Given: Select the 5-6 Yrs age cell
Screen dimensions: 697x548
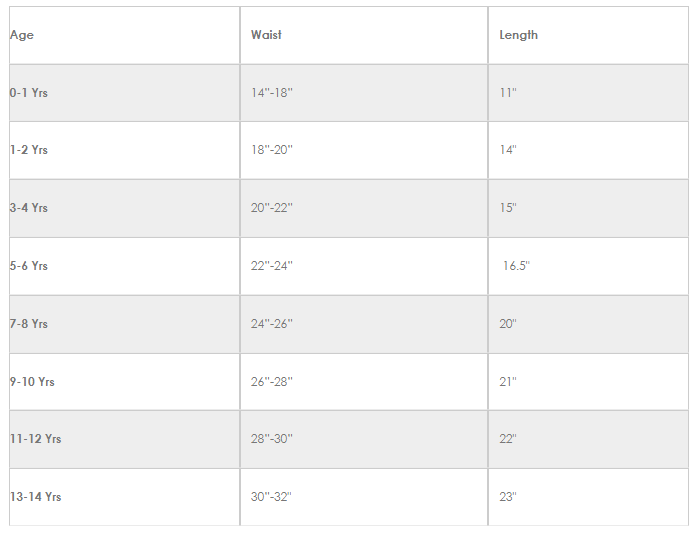Looking at the screenshot, I should coord(29,266).
